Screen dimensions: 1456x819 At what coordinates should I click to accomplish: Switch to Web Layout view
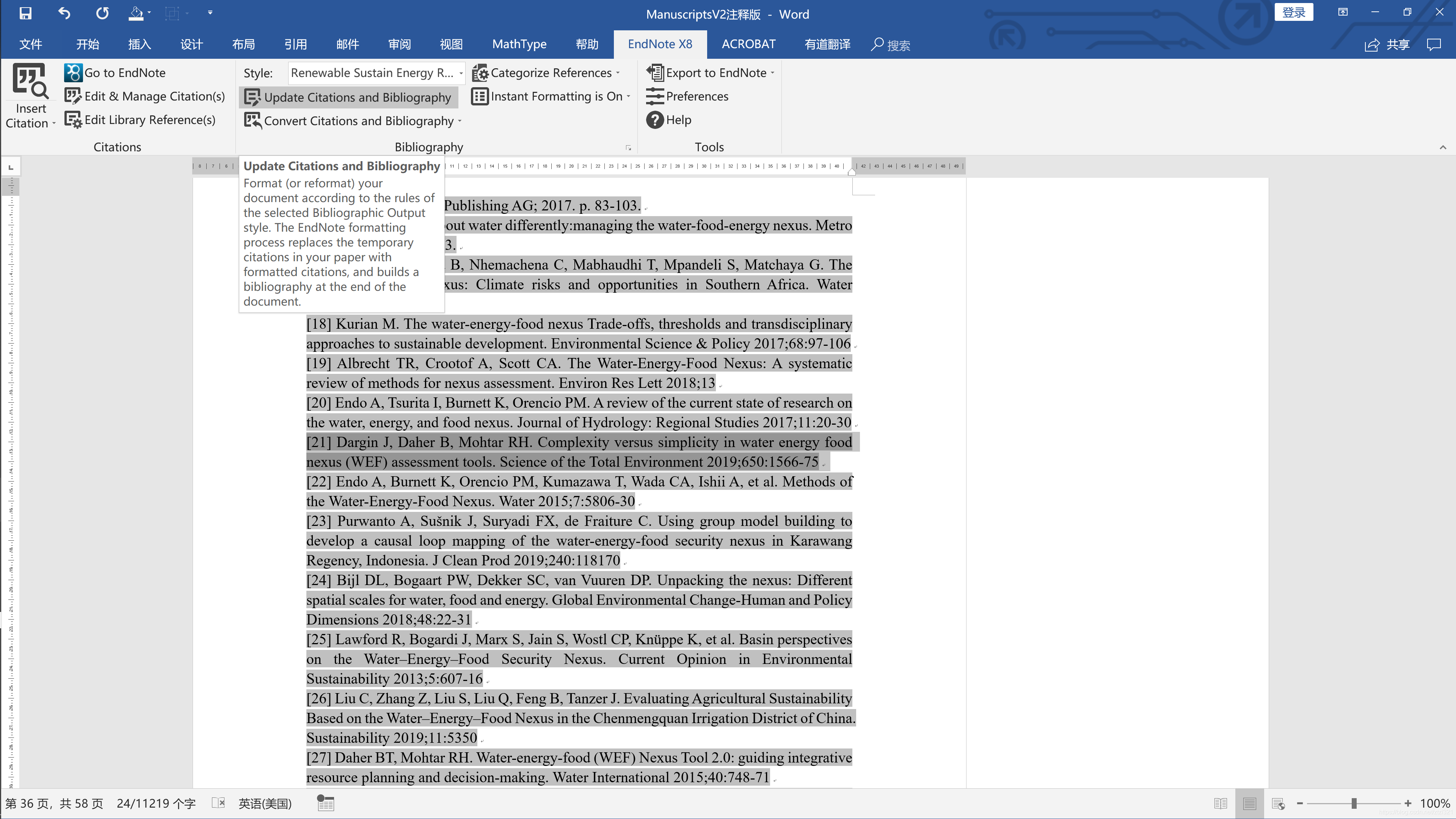click(x=1278, y=803)
